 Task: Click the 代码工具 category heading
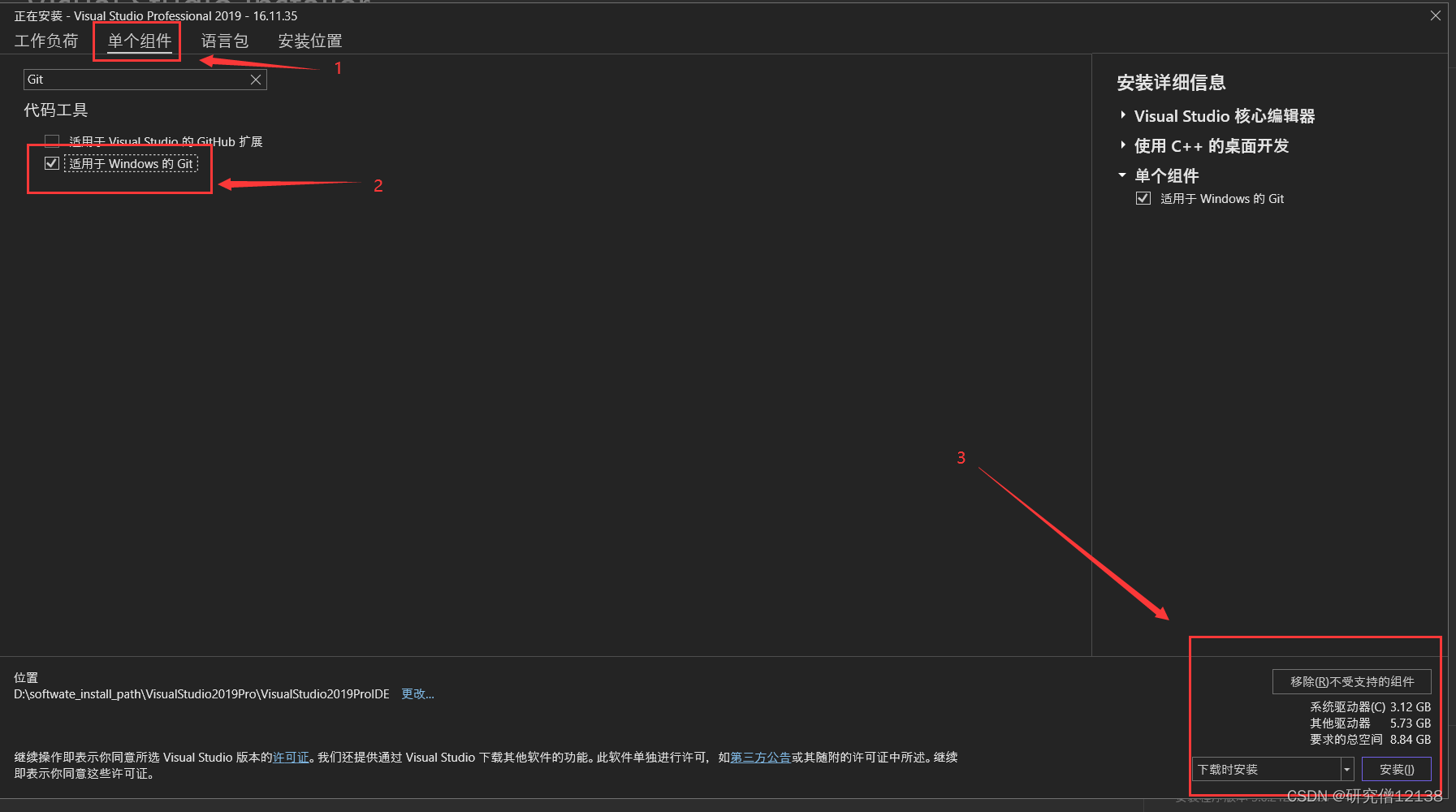[x=56, y=110]
